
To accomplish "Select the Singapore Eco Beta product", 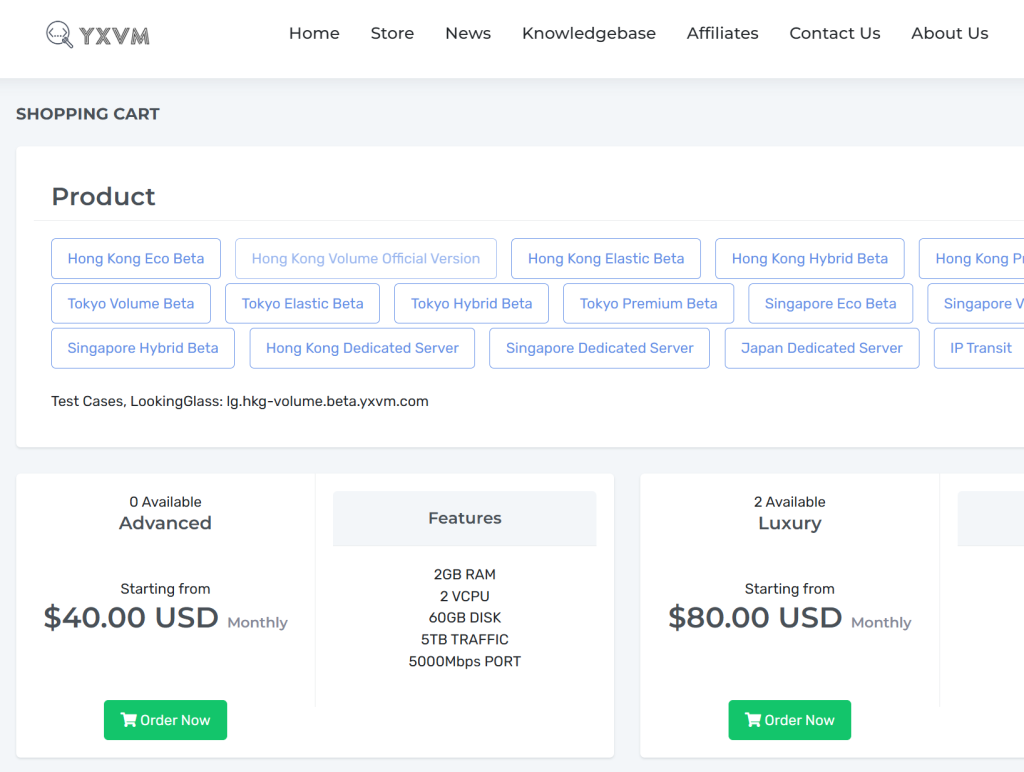I will pyautogui.click(x=831, y=304).
